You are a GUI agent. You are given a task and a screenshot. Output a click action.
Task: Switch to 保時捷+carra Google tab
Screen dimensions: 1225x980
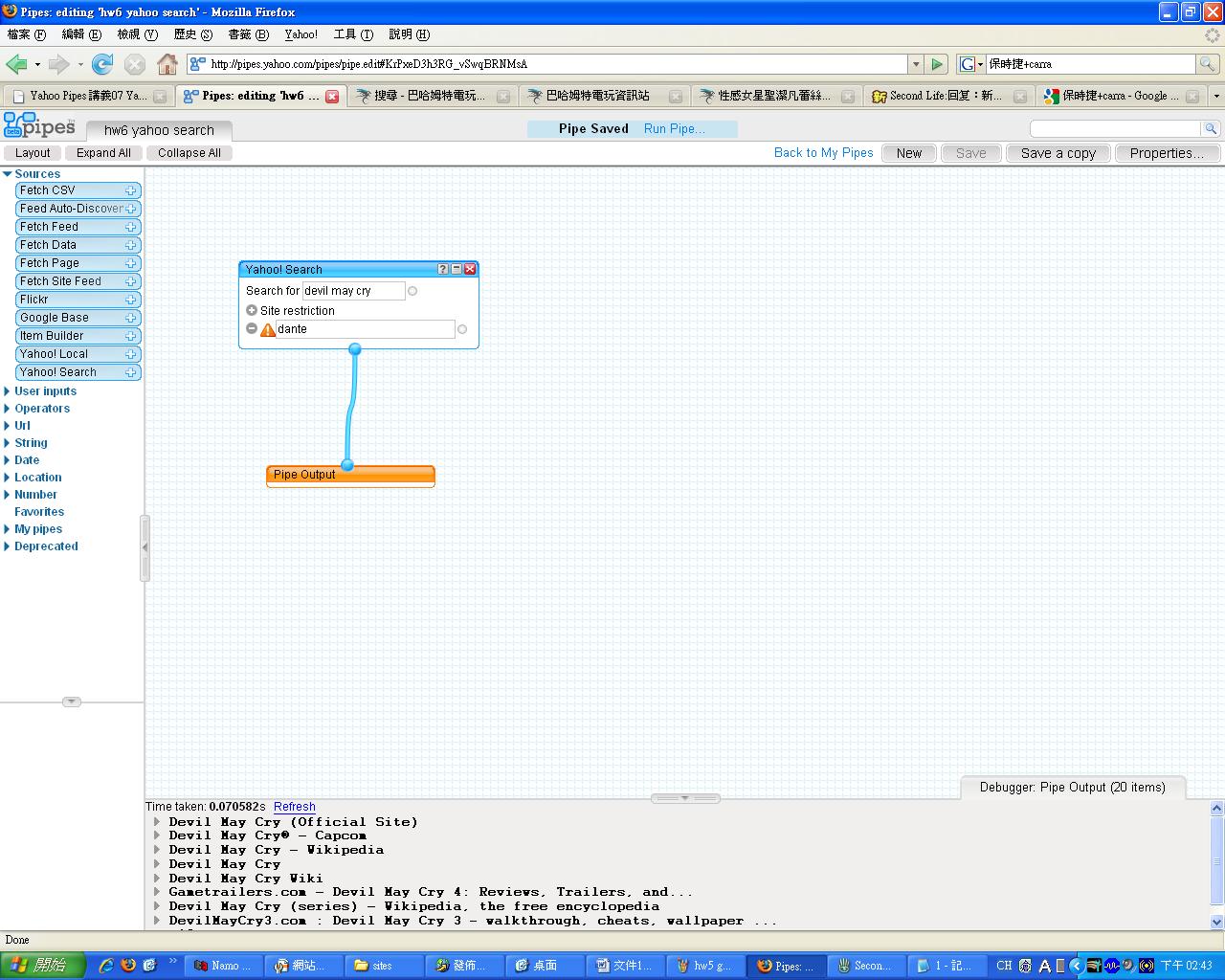(x=1122, y=96)
